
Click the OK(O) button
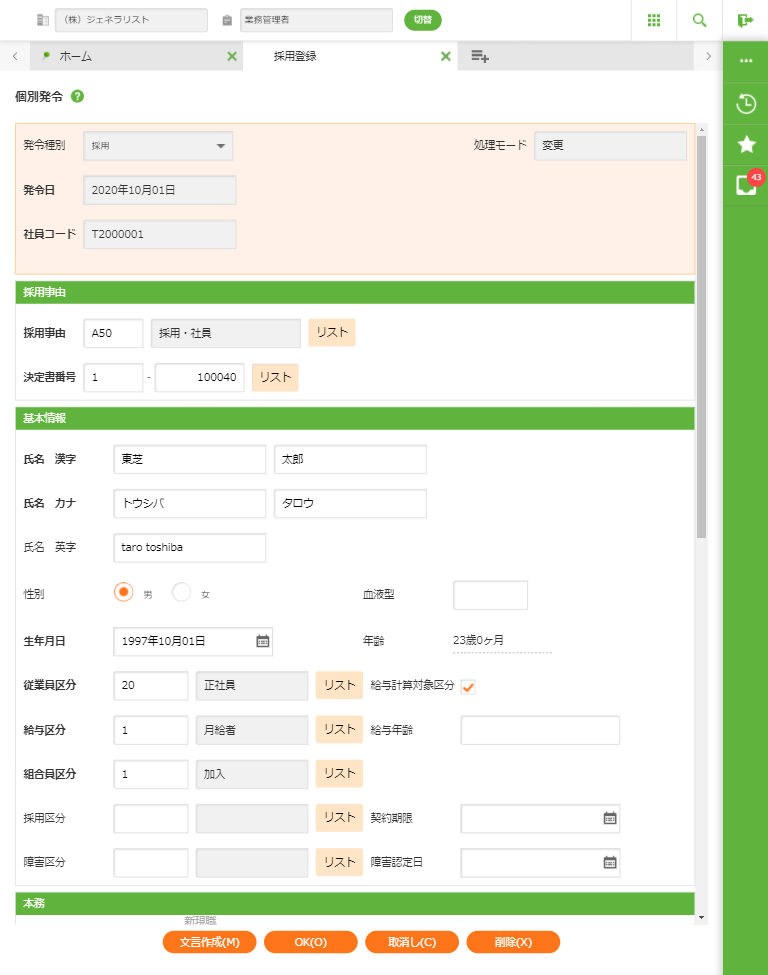[x=311, y=942]
